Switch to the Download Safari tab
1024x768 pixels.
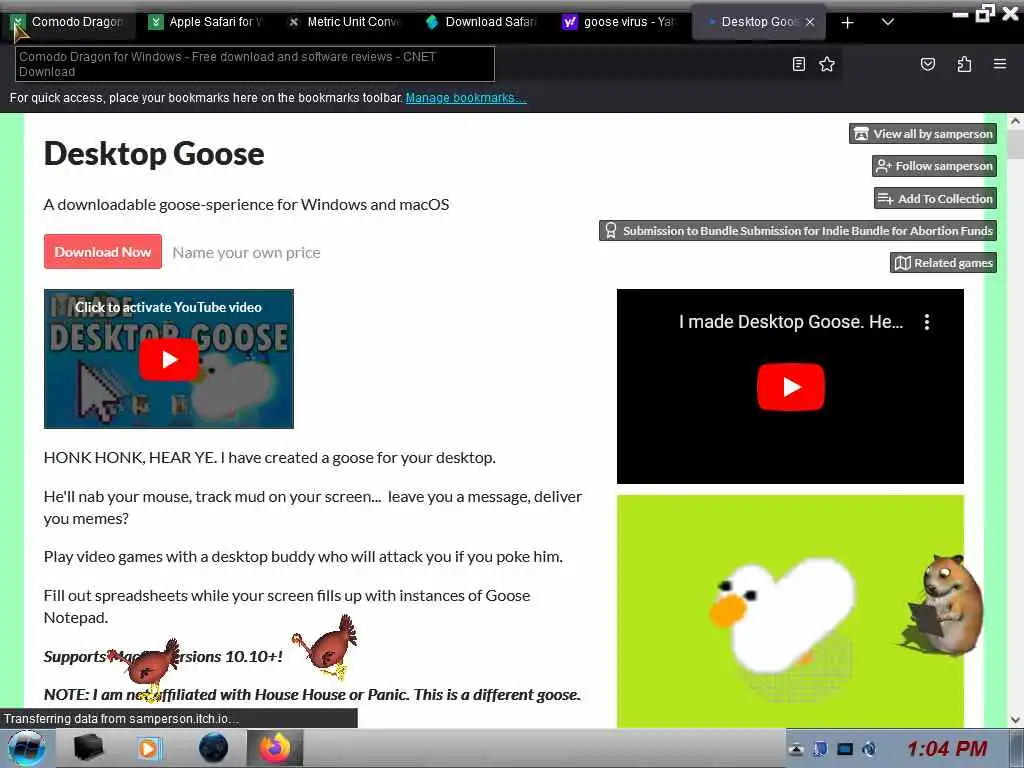[482, 22]
